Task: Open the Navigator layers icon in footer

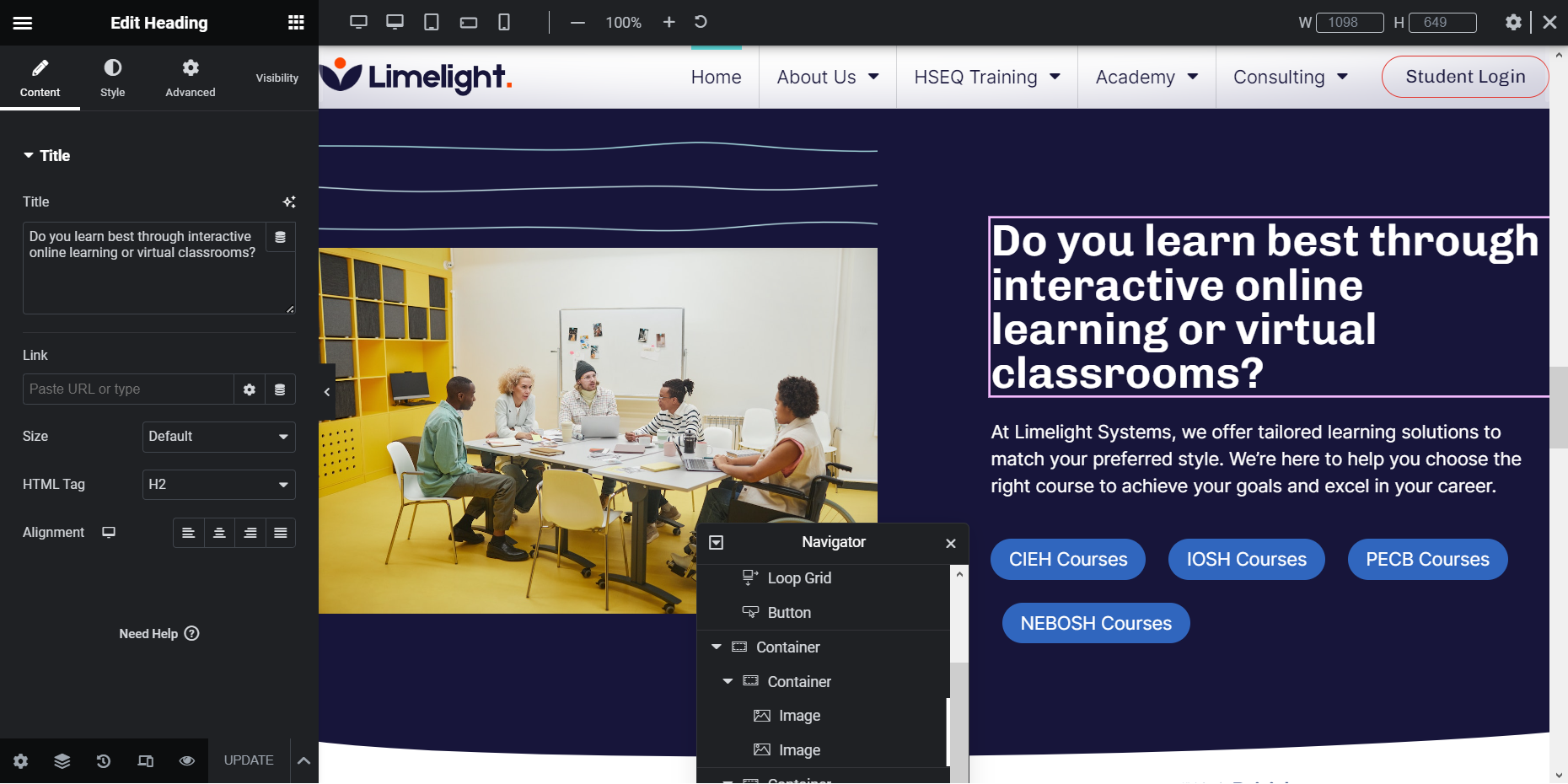Action: pos(62,761)
